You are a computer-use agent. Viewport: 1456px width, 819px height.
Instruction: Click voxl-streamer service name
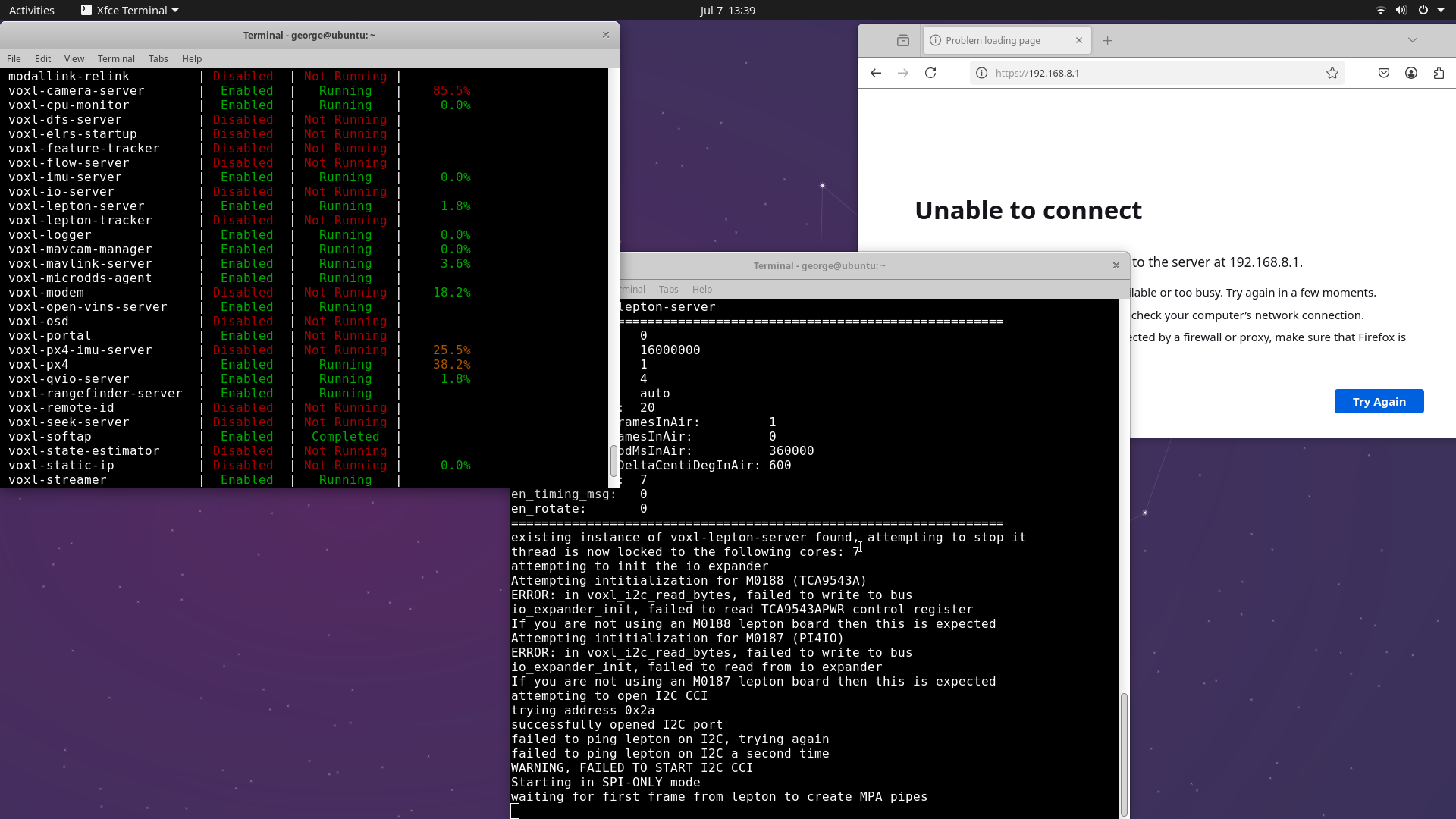tap(58, 479)
